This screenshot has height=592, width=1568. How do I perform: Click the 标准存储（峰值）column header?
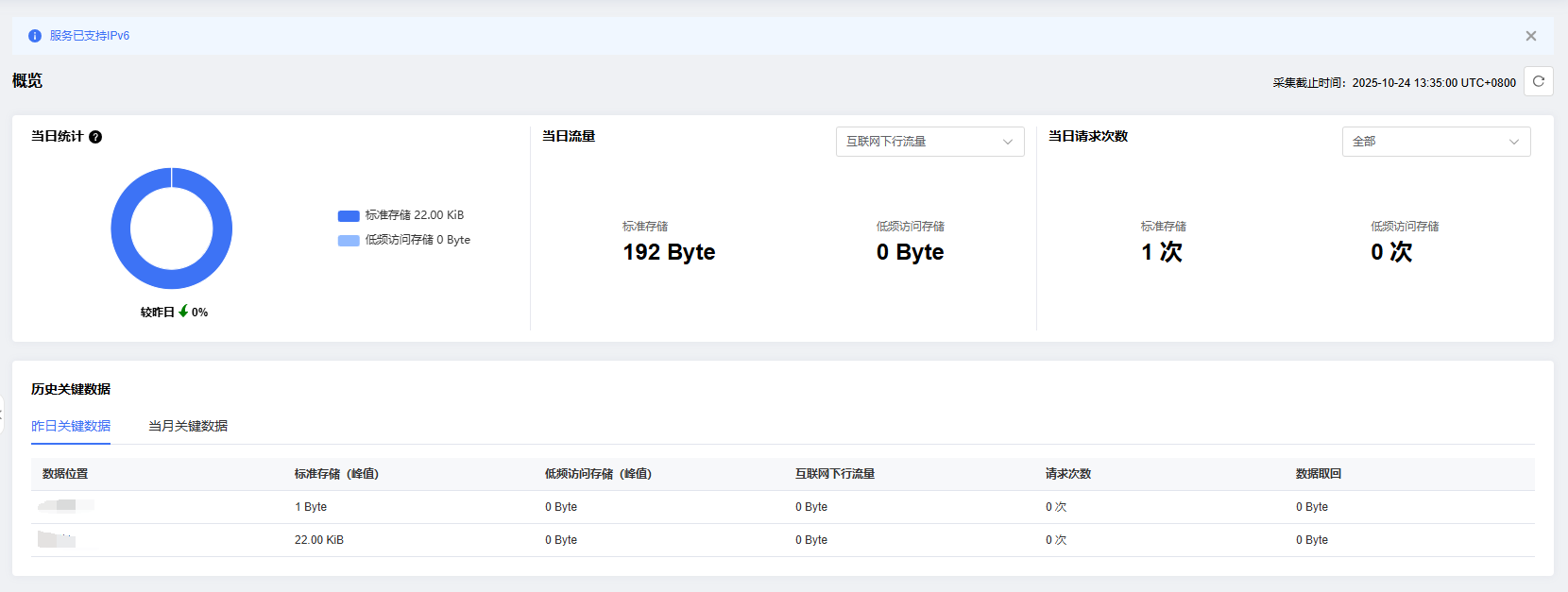pyautogui.click(x=336, y=474)
